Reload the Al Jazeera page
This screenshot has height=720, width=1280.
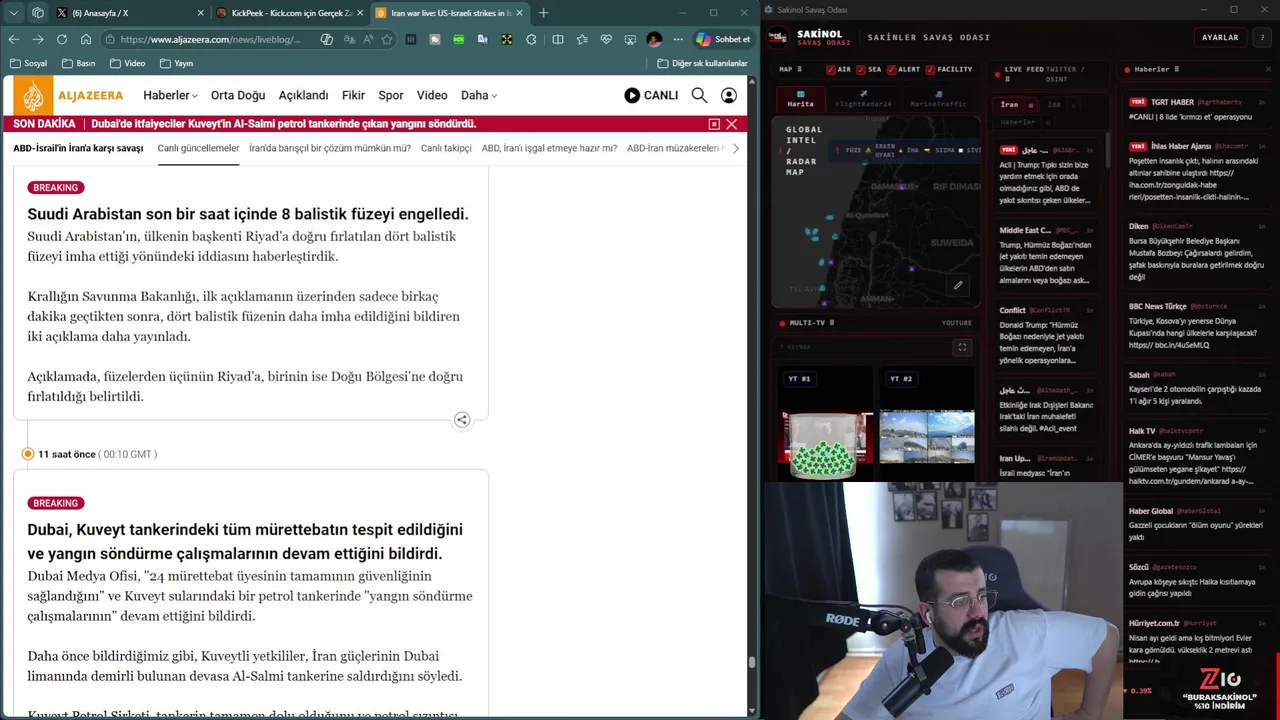61,39
